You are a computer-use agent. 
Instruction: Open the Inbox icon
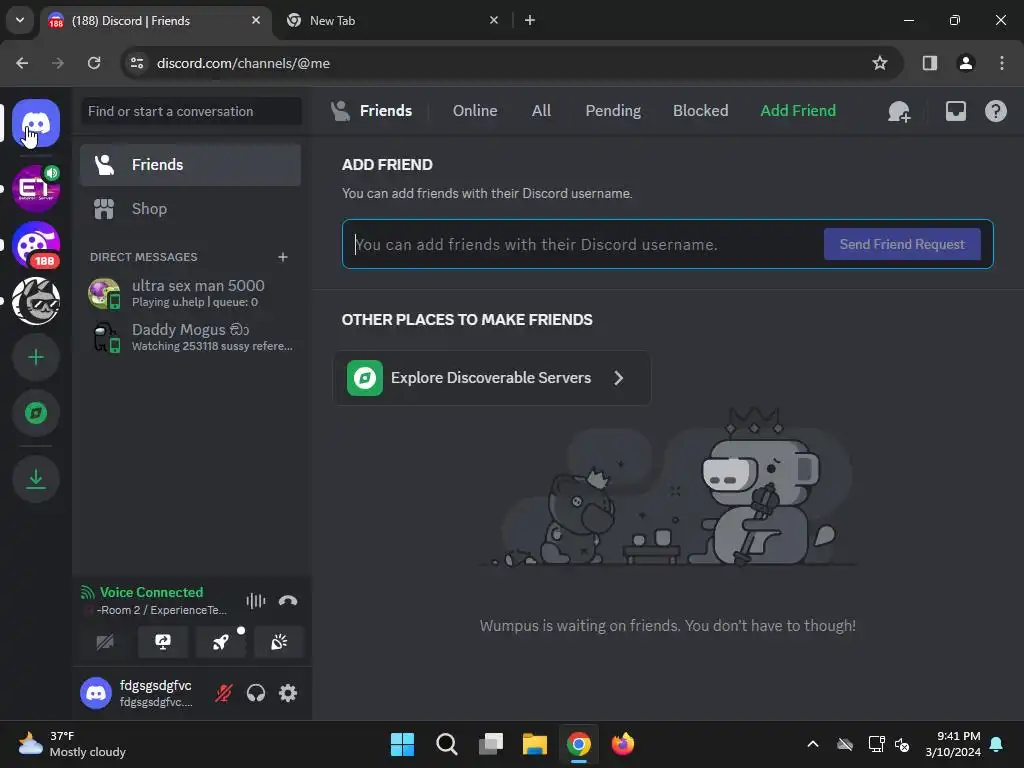coord(955,112)
